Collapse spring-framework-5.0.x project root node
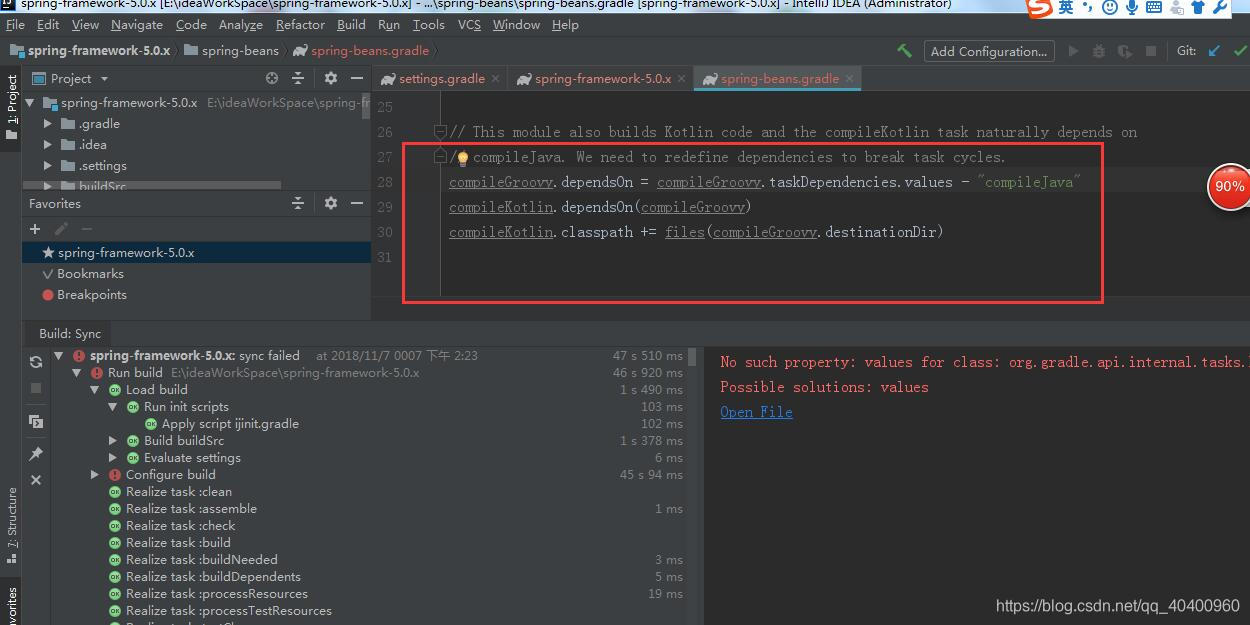 [x=29, y=102]
